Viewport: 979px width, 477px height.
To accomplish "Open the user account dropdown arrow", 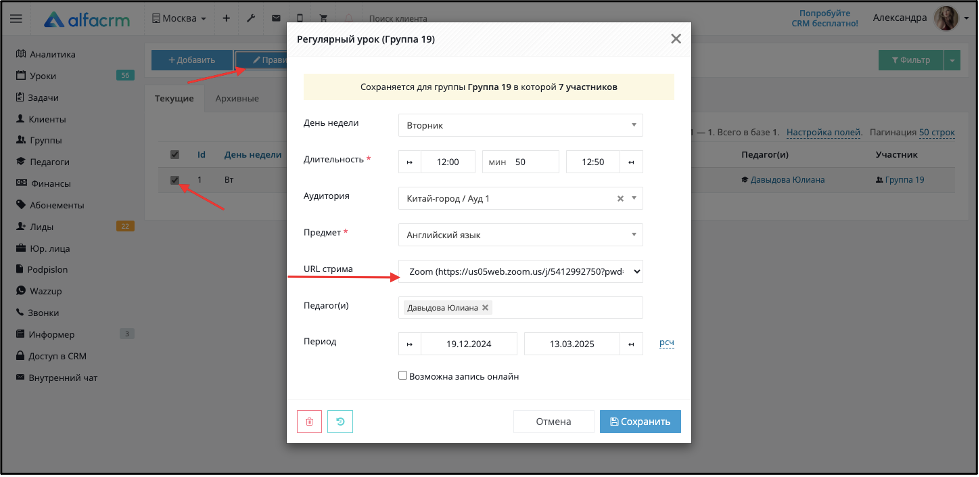I will click(967, 19).
